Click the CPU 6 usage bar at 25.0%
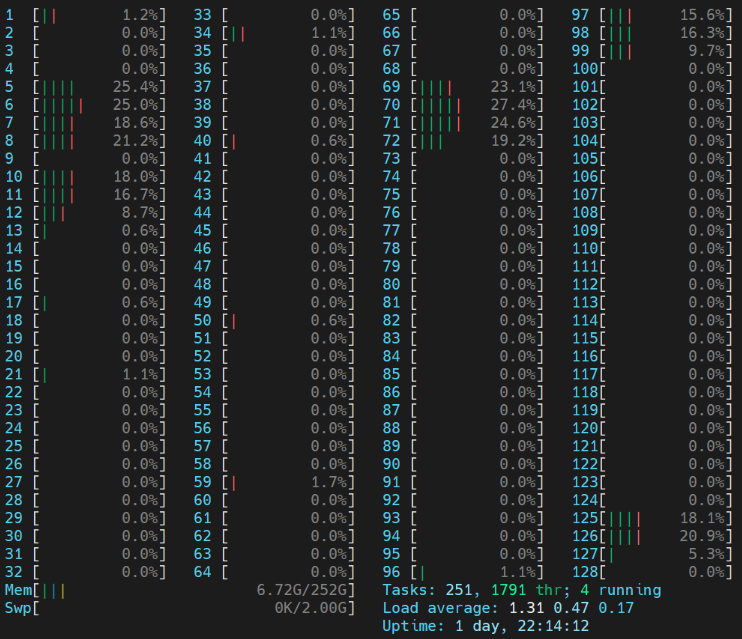The width and height of the screenshot is (742, 639). [x=100, y=105]
